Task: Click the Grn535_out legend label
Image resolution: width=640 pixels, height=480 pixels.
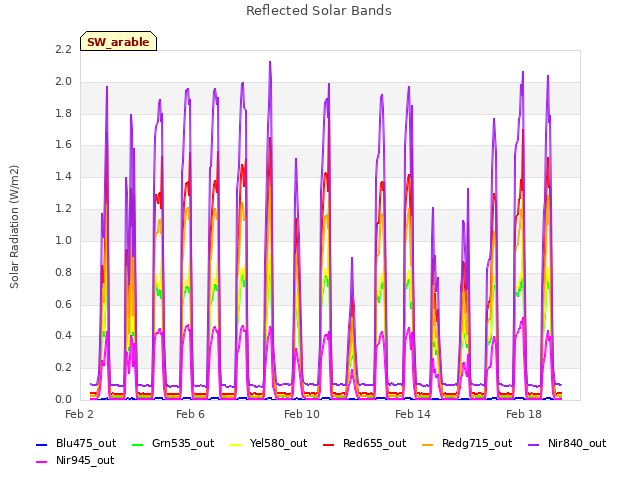Action: (183, 443)
